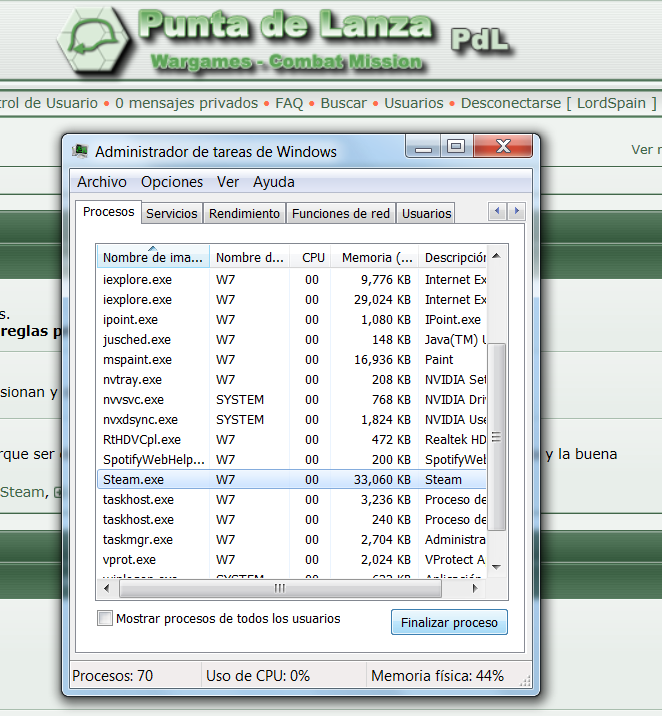662x716 pixels.
Task: Click the horizontal scrollbar left arrow
Action: tap(106, 588)
